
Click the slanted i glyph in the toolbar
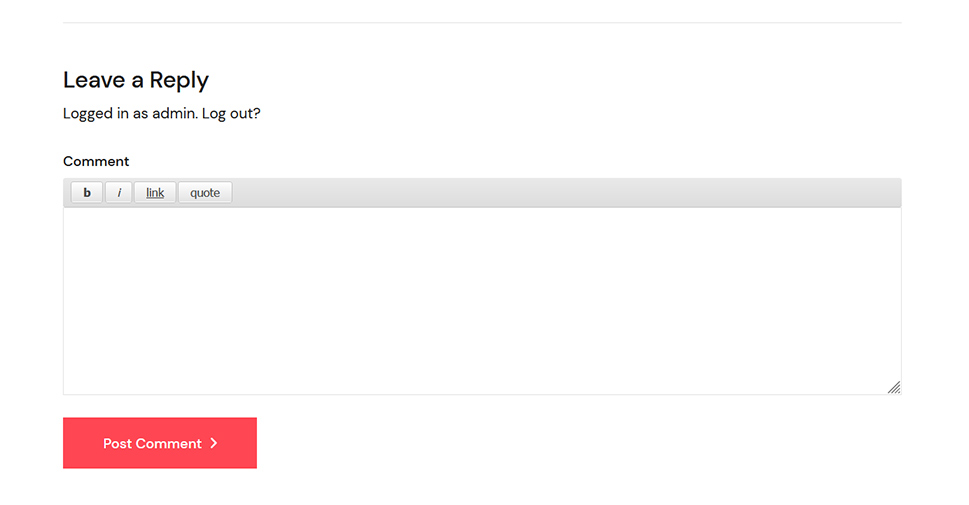click(119, 193)
